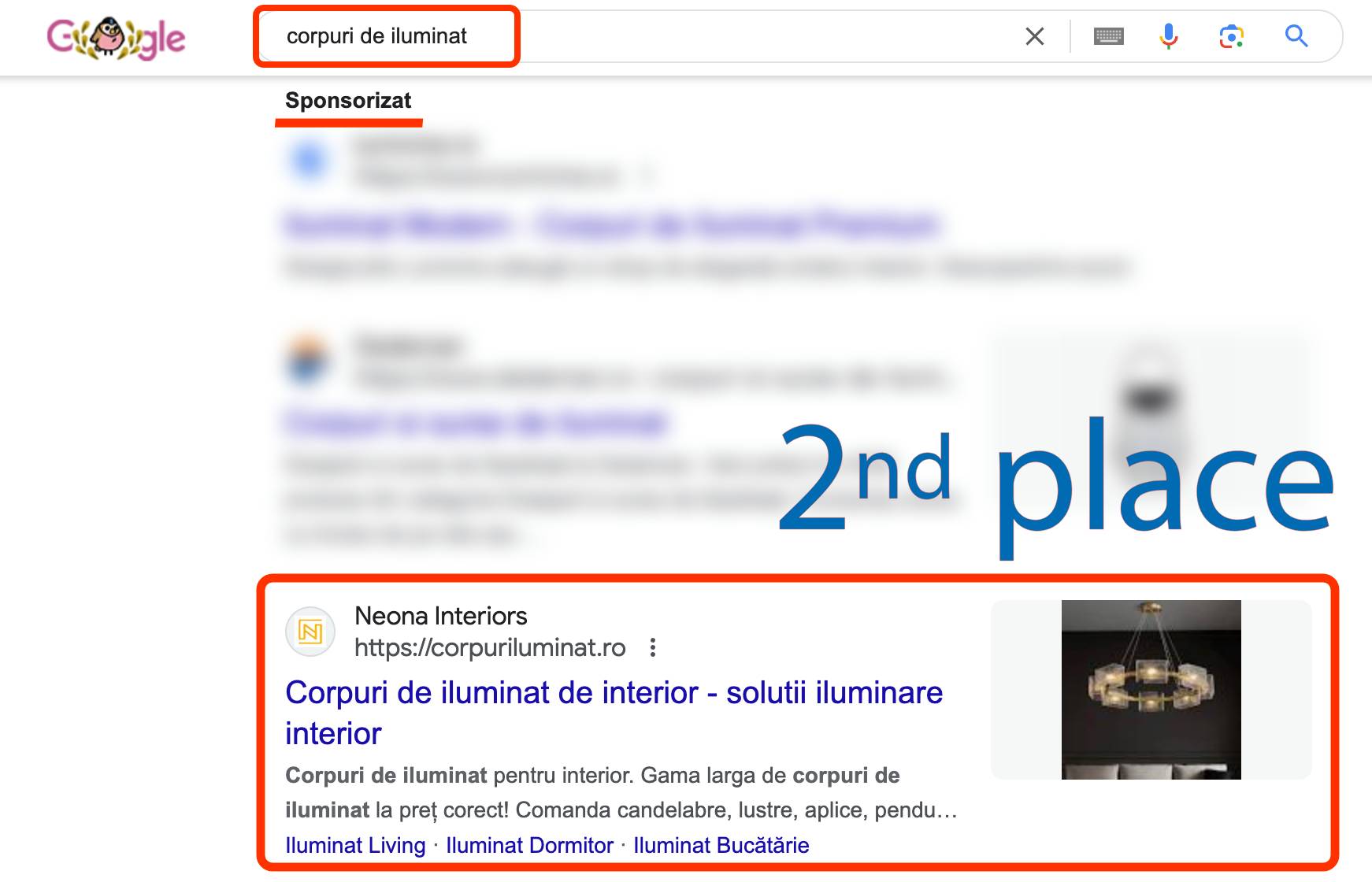Click the blue magnifying glass search icon
Screen dimensions: 1372x882
pyautogui.click(x=1296, y=36)
